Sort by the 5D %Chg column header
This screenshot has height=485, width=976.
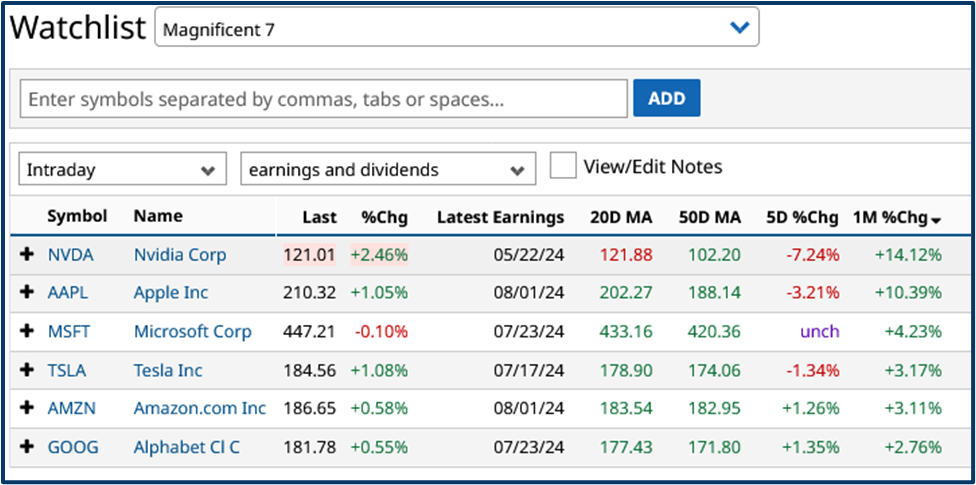click(x=802, y=217)
